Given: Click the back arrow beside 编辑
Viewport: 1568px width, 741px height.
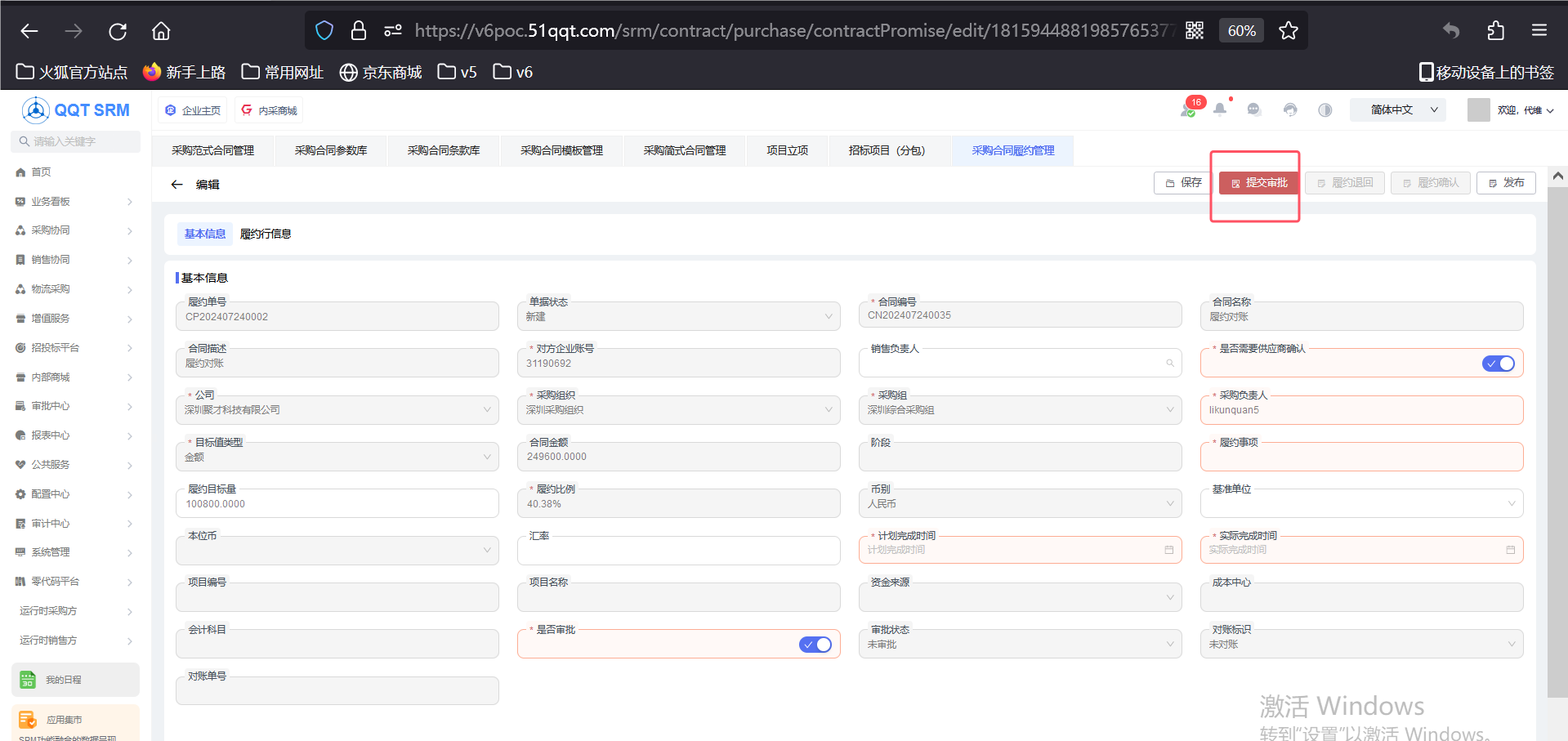Looking at the screenshot, I should tap(176, 185).
